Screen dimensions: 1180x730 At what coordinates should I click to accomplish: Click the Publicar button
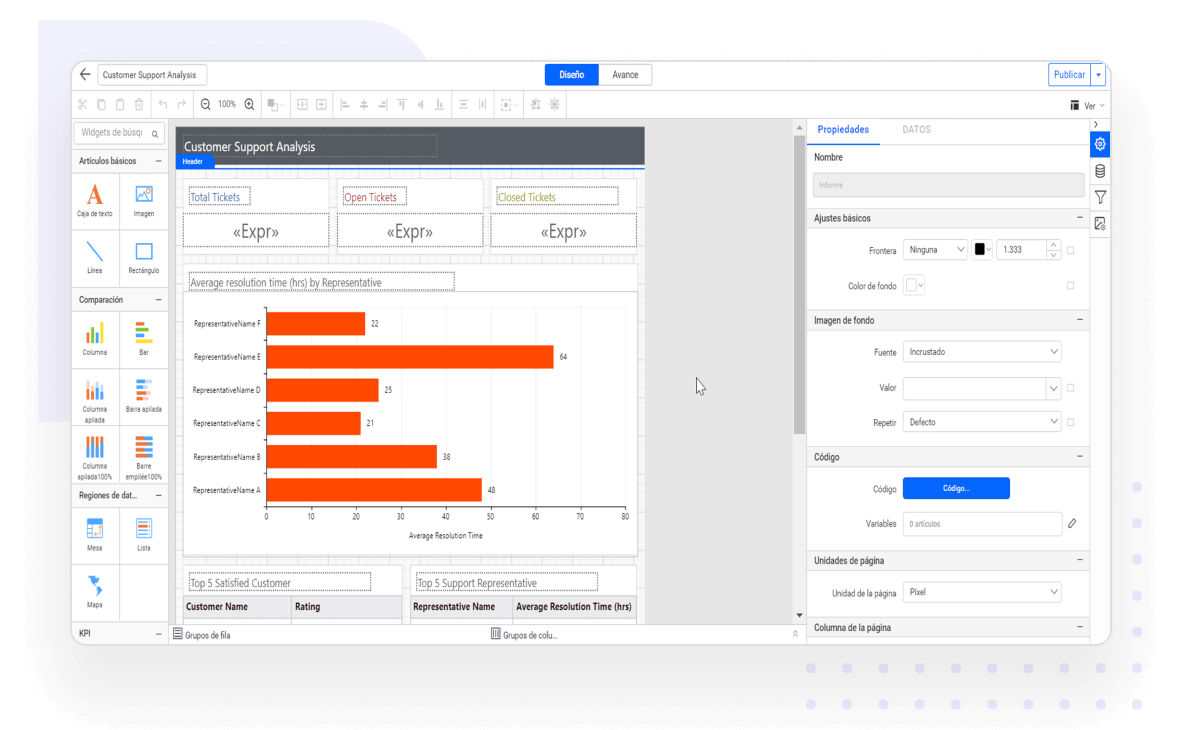pyautogui.click(x=1069, y=75)
